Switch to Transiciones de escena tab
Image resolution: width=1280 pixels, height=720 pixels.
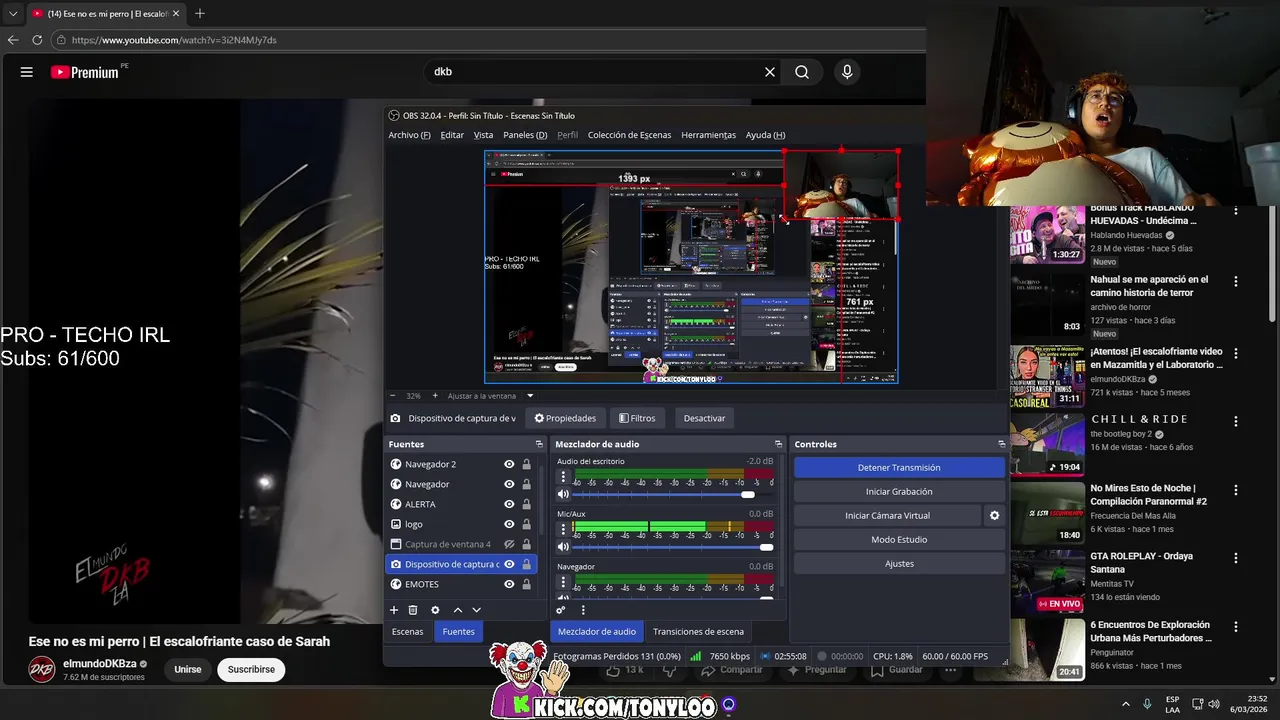pyautogui.click(x=698, y=632)
